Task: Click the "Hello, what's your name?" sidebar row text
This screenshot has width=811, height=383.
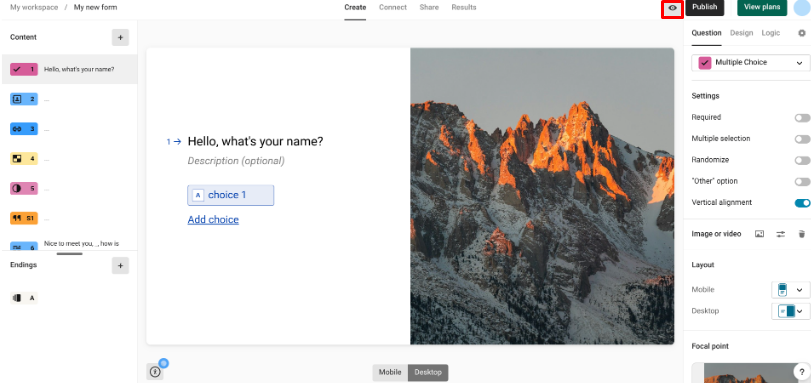Action: click(x=79, y=69)
